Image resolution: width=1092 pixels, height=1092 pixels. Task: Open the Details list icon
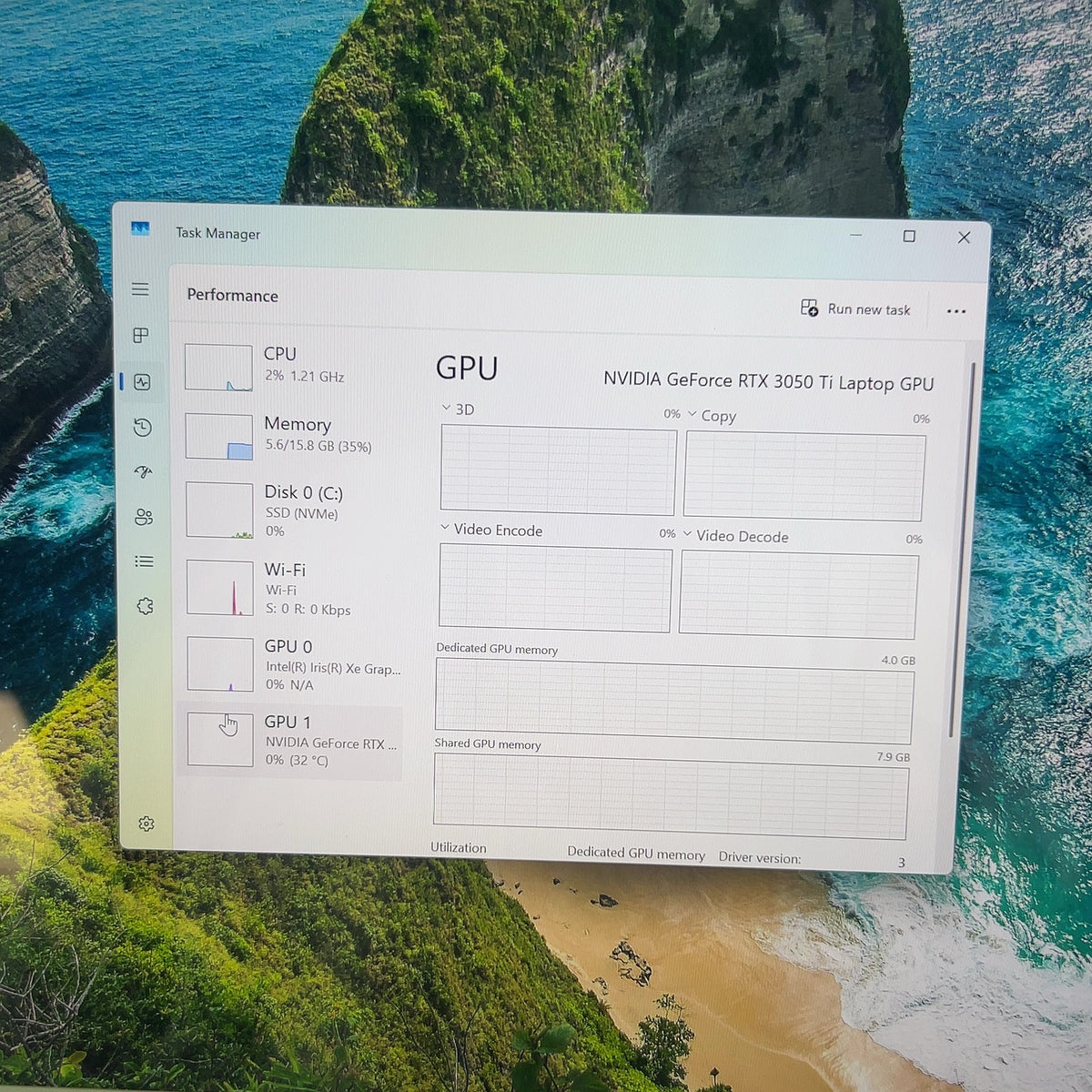click(x=144, y=561)
